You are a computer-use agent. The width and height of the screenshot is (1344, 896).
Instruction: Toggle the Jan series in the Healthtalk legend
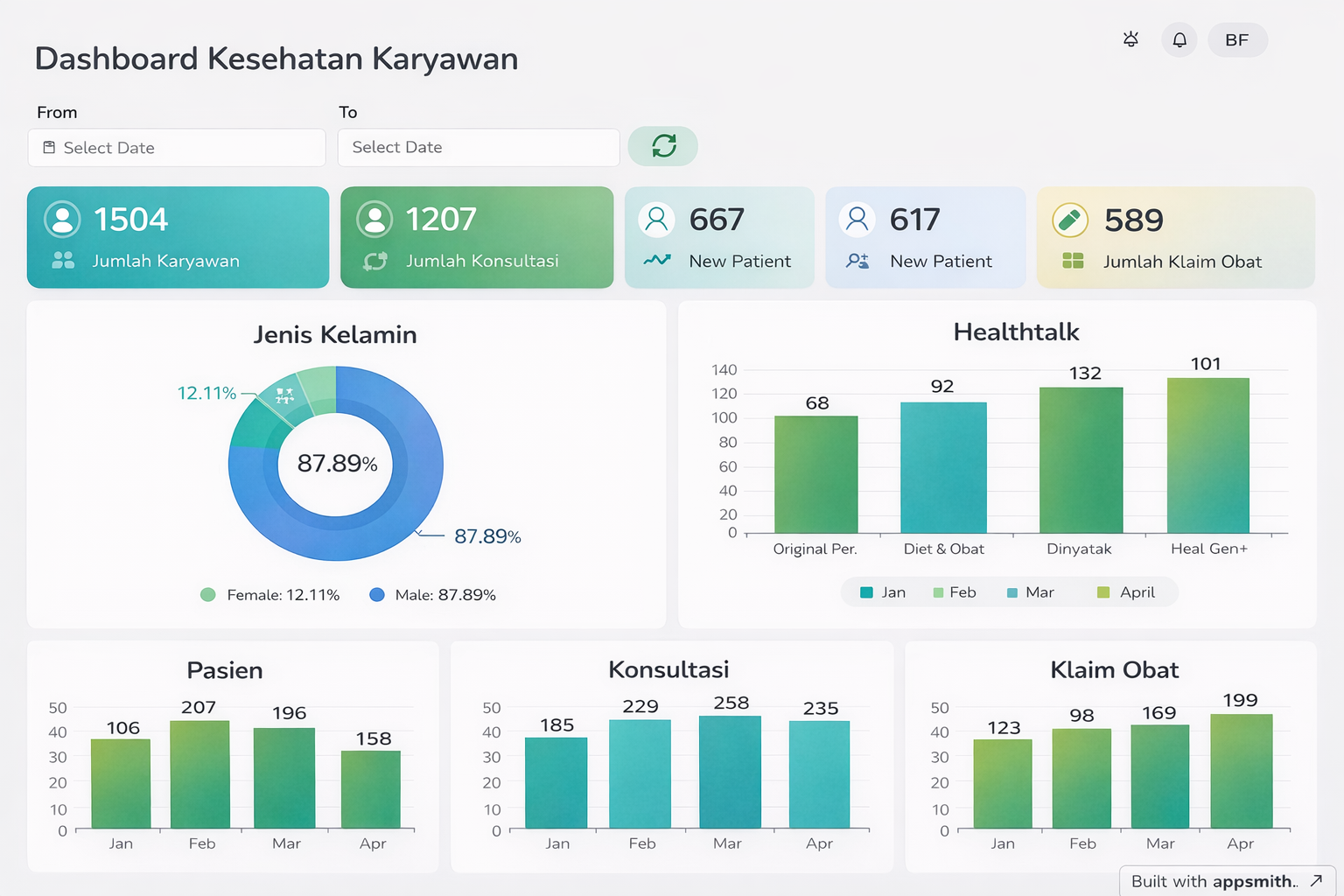coord(885,592)
